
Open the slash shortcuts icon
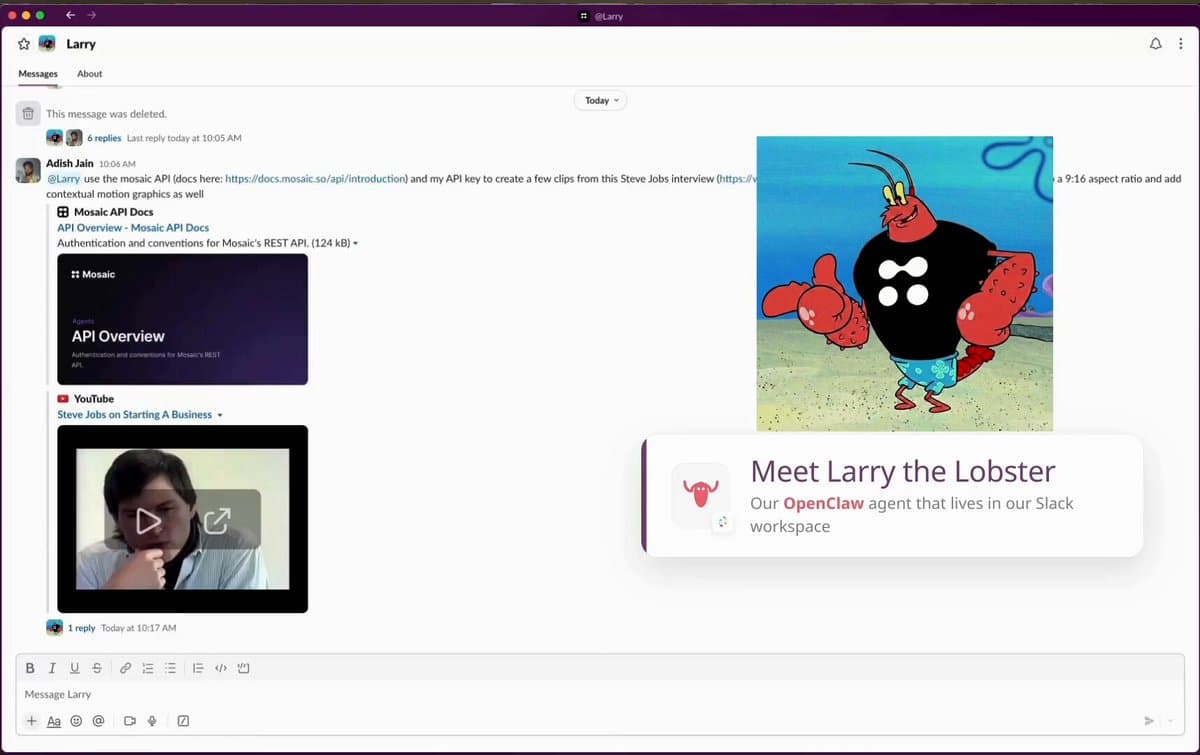point(183,721)
